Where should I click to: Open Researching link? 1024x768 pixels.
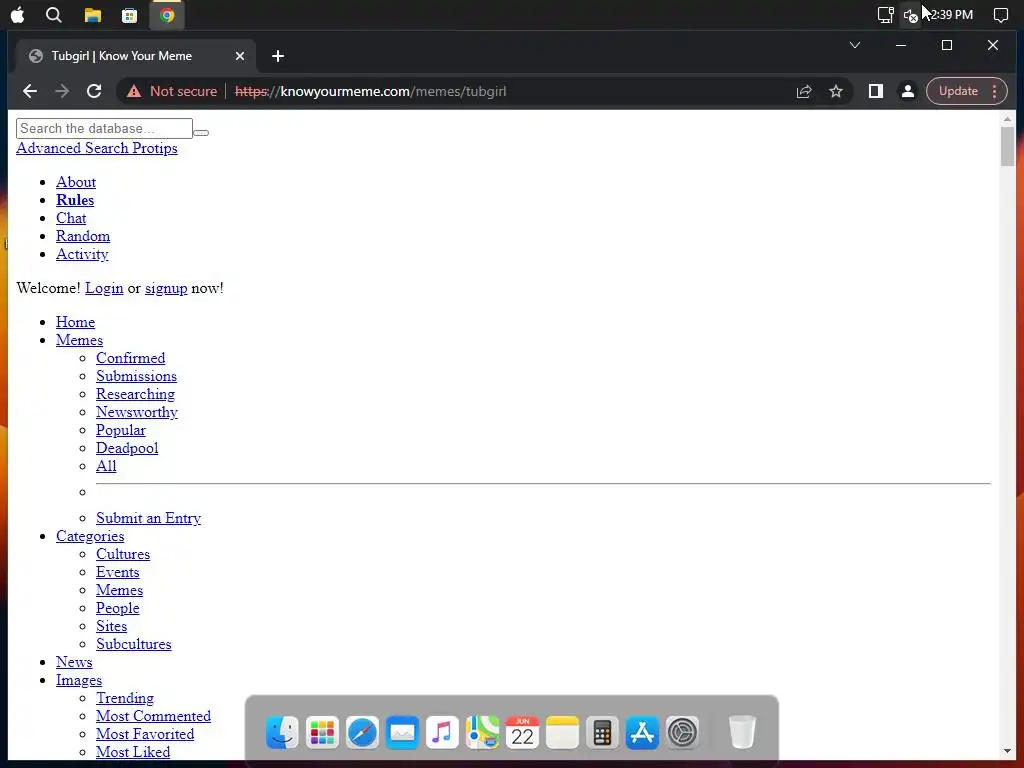coord(135,394)
